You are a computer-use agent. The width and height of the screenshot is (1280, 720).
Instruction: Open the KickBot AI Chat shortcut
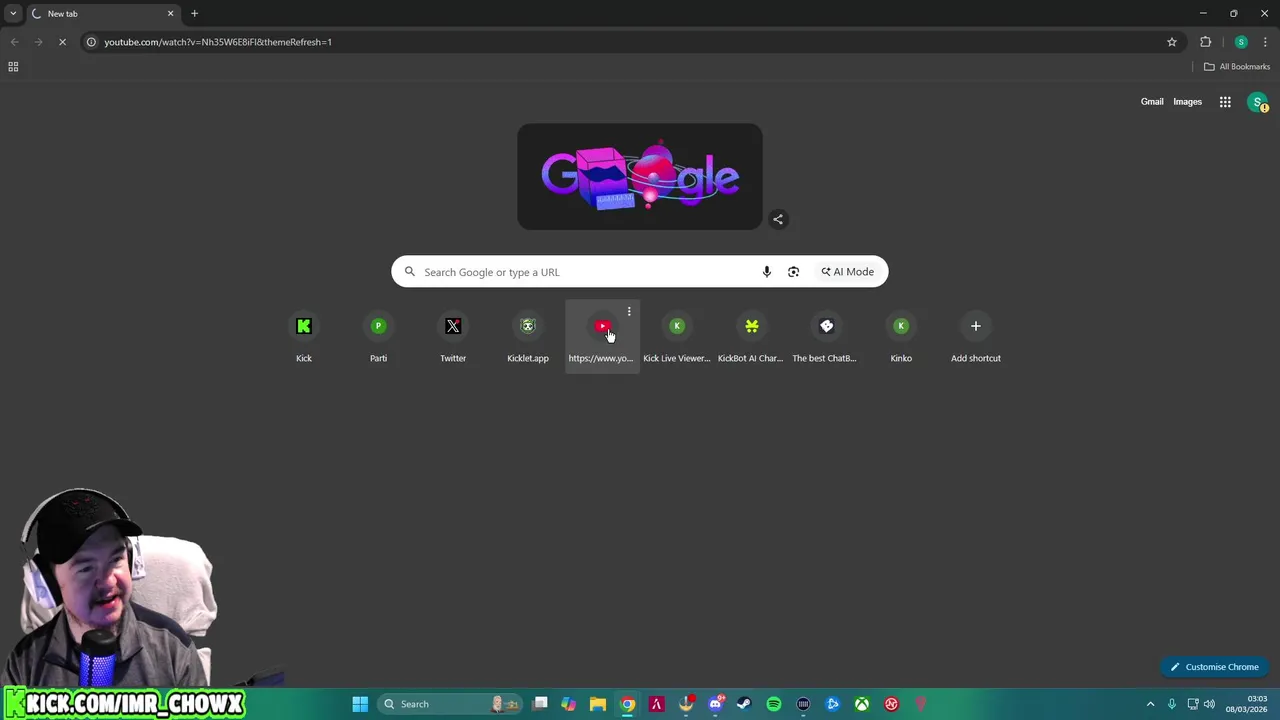point(752,336)
